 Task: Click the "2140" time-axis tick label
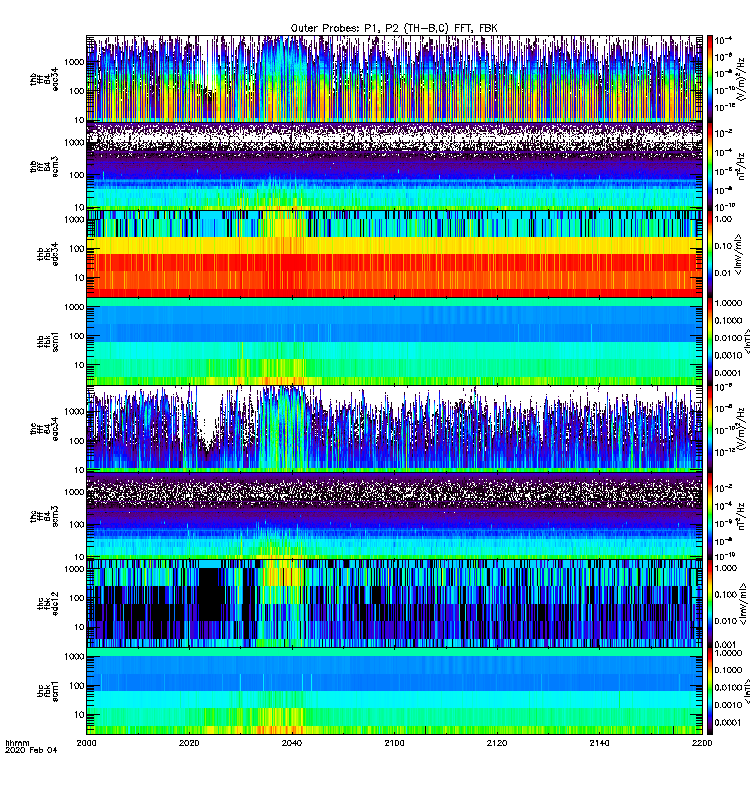coord(599,743)
